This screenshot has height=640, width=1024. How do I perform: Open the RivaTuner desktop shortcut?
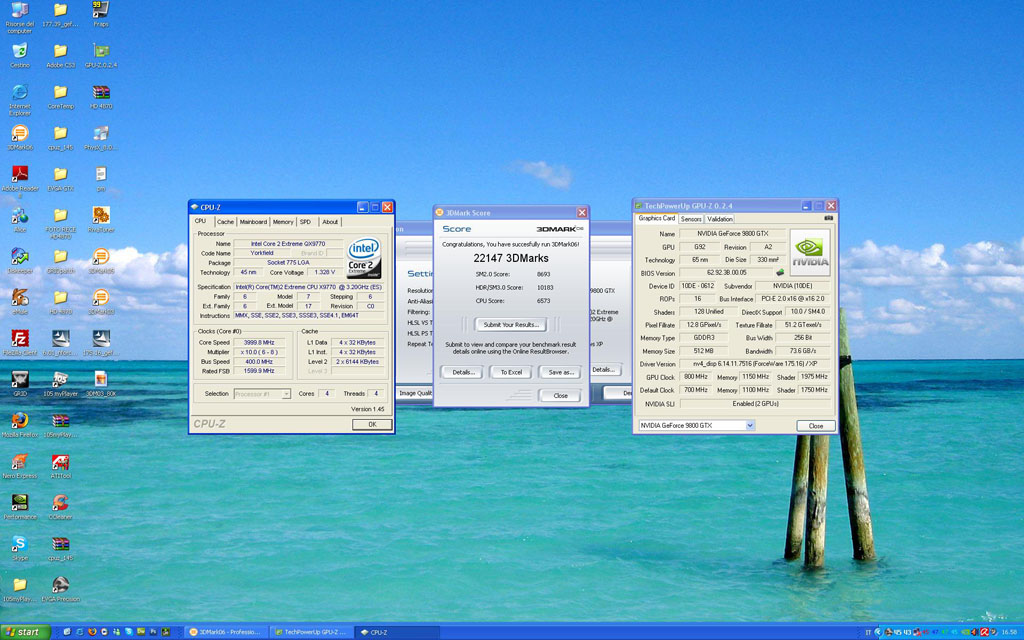101,219
